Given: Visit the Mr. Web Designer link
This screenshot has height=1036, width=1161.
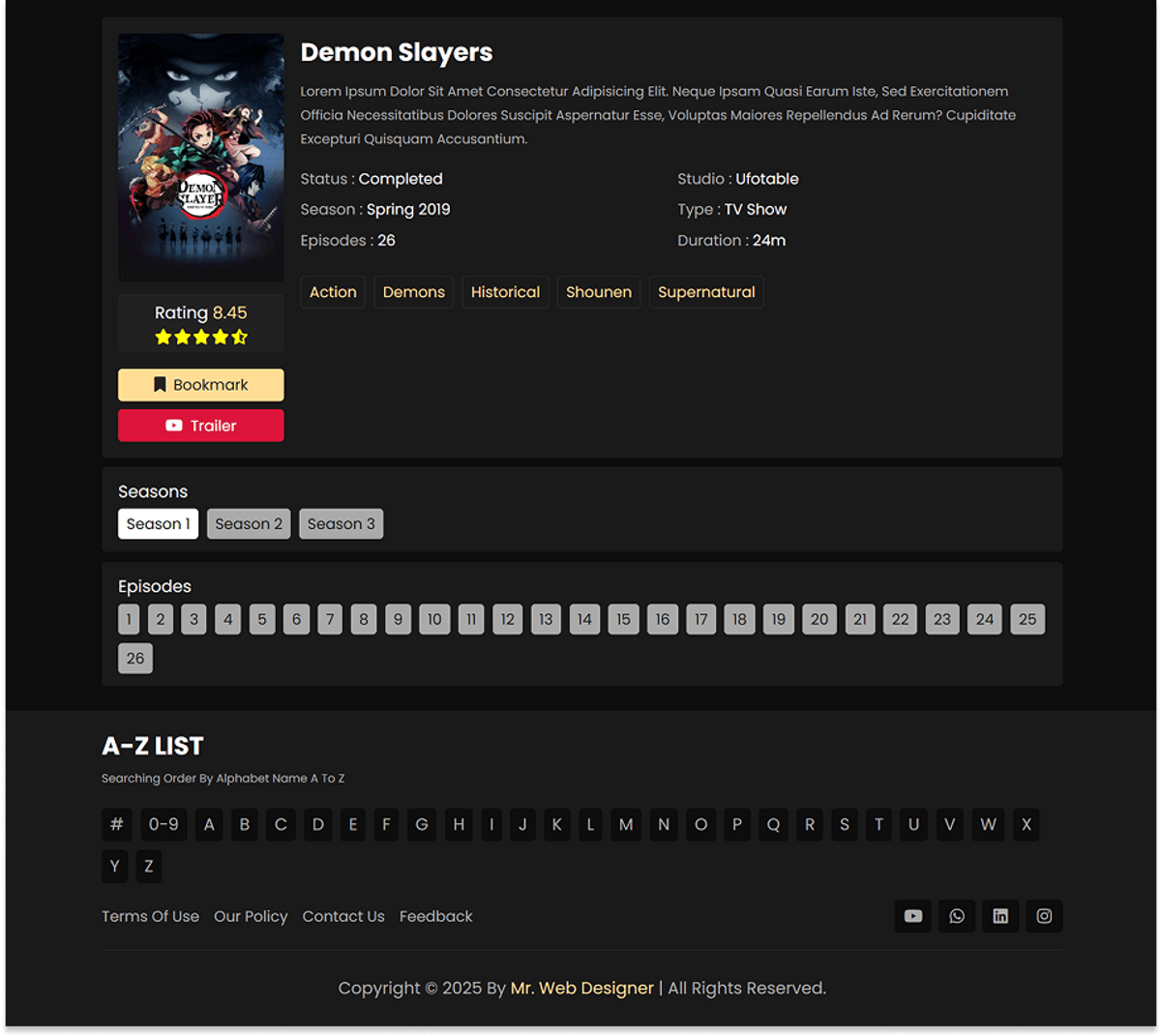Looking at the screenshot, I should pos(582,988).
